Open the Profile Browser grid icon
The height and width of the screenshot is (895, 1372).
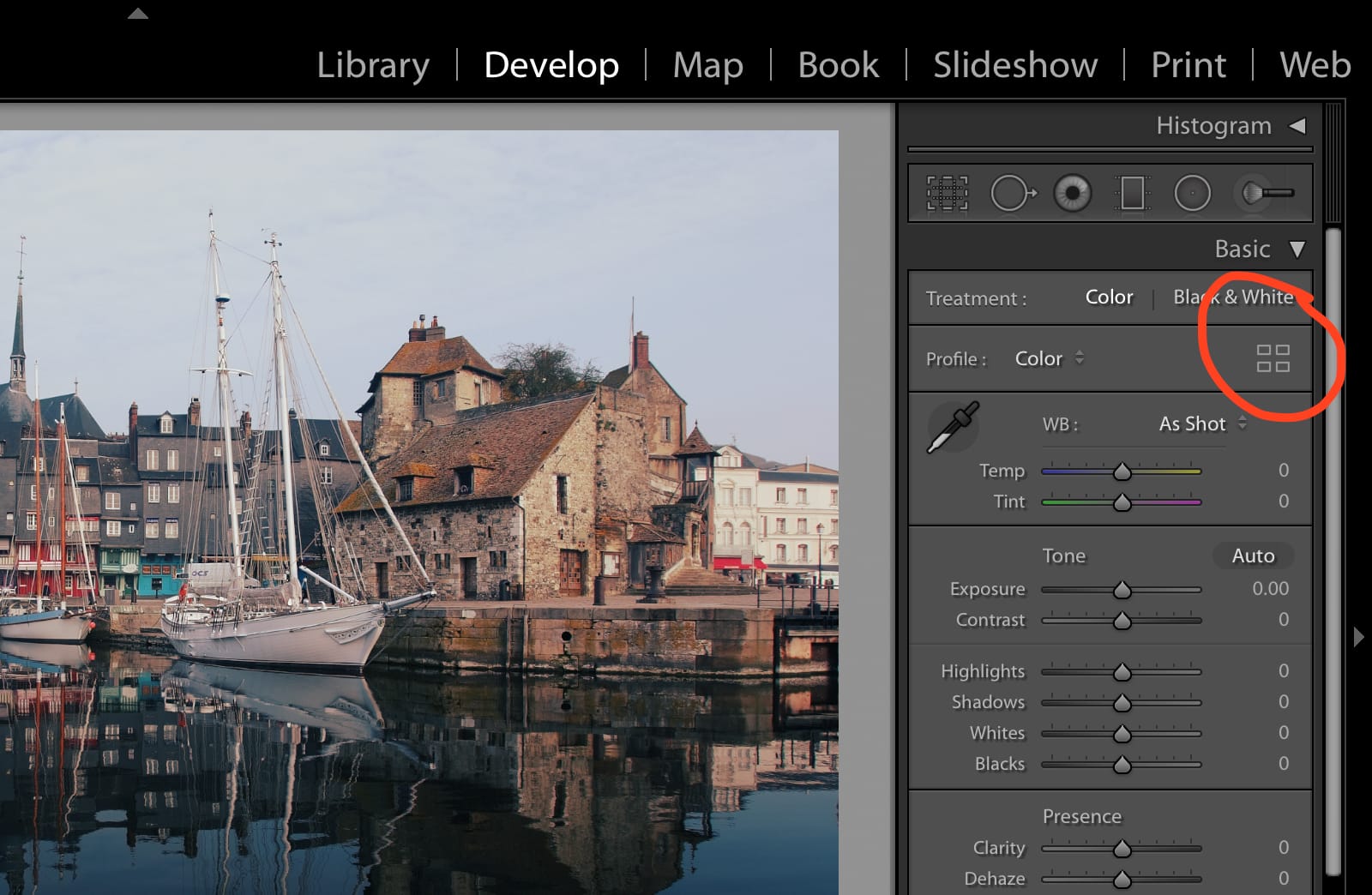point(1273,358)
